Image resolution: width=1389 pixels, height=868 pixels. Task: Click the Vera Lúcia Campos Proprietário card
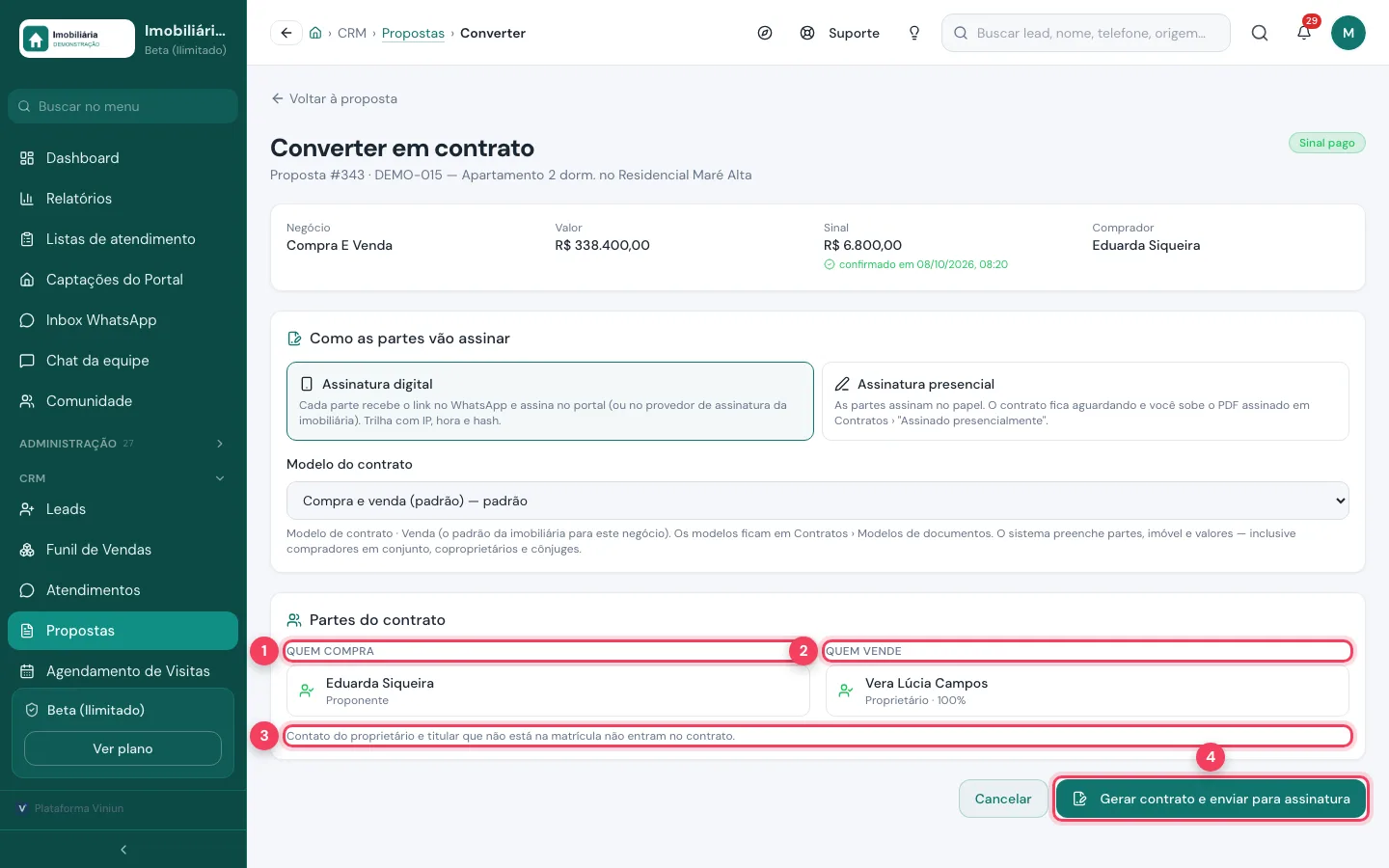click(1087, 691)
